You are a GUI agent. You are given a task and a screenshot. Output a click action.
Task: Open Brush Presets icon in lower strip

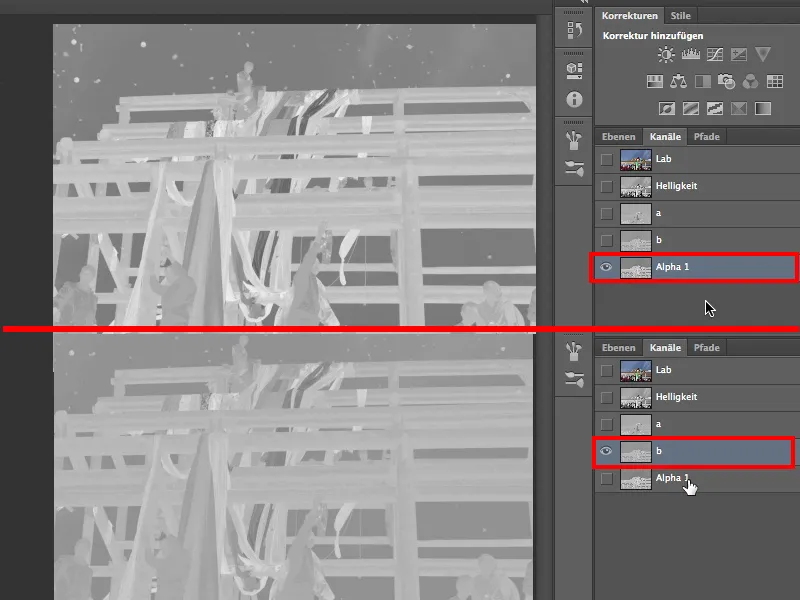574,351
